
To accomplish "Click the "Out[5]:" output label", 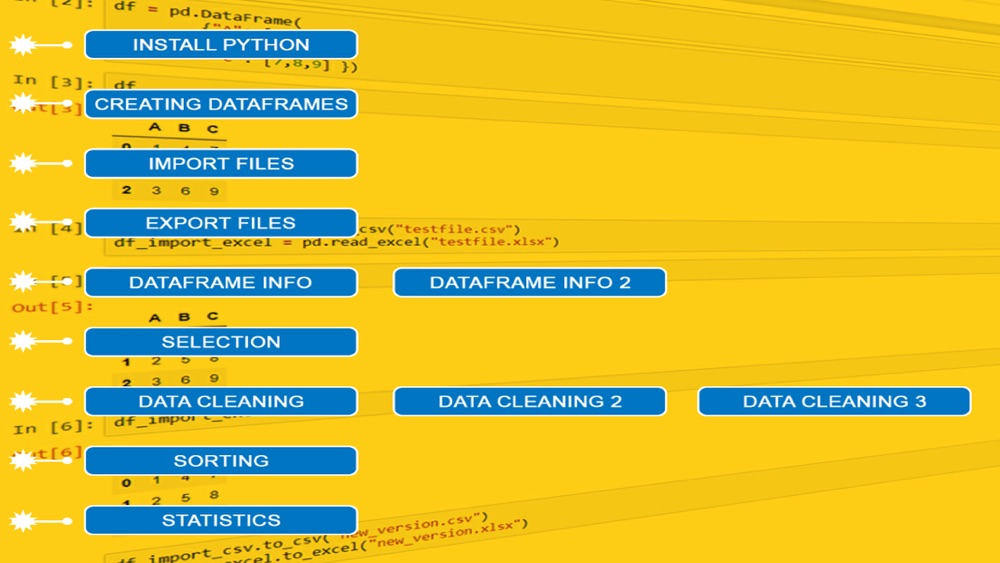I will point(52,307).
